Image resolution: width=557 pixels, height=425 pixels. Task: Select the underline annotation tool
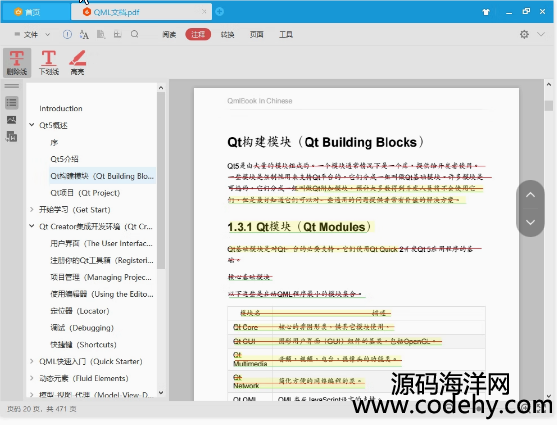point(49,63)
